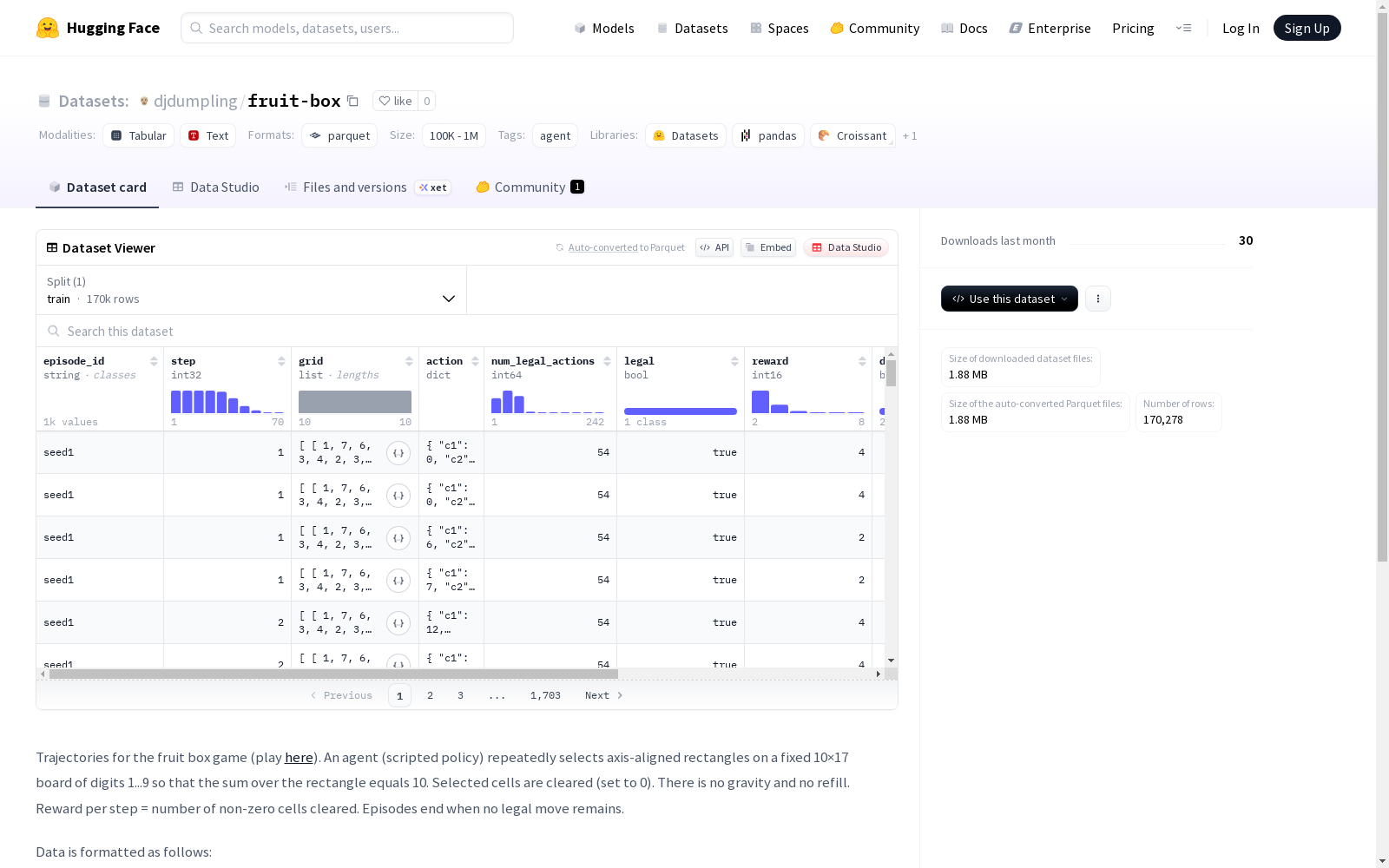Click the Sign Up button

tap(1307, 28)
